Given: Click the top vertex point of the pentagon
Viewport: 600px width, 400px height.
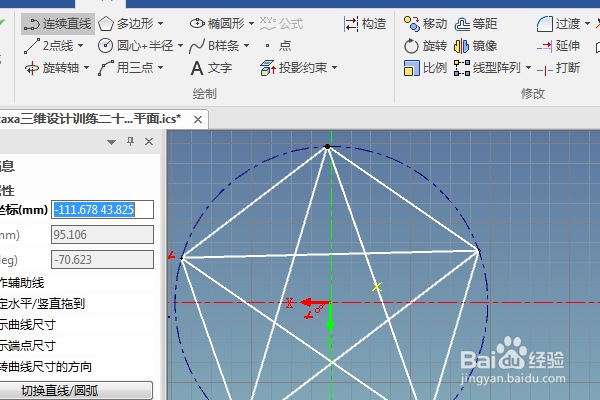Looking at the screenshot, I should coord(327,146).
